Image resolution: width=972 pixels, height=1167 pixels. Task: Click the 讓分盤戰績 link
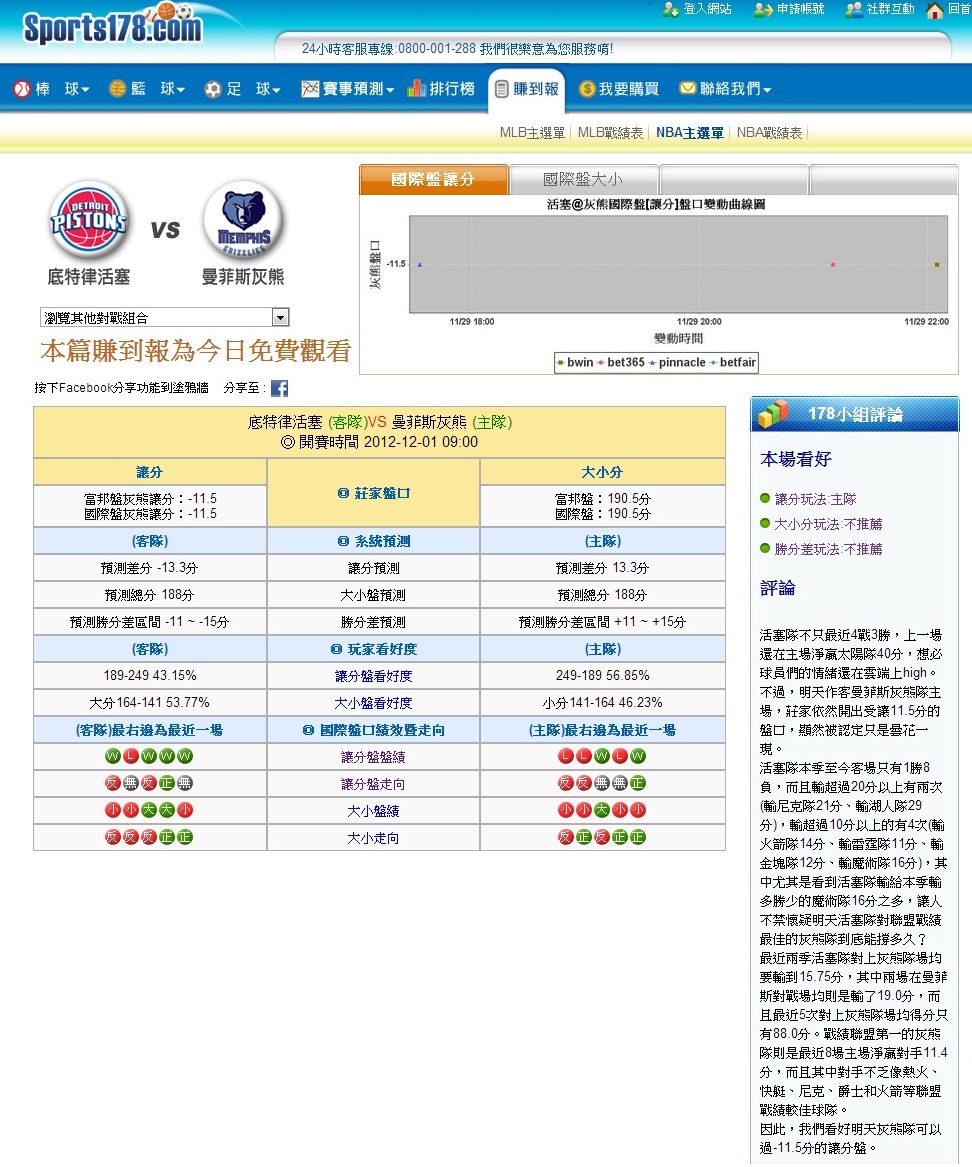[x=374, y=758]
